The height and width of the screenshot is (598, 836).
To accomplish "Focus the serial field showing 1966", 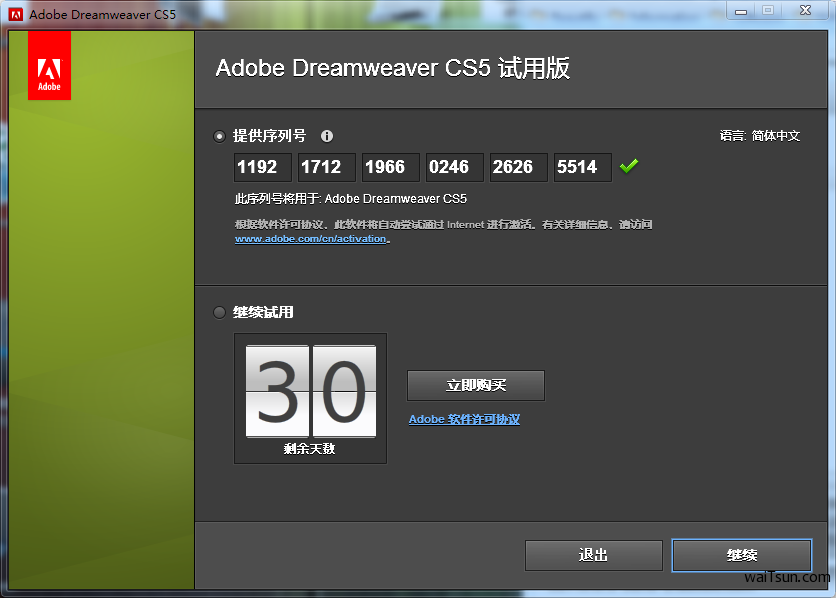I will pyautogui.click(x=391, y=167).
